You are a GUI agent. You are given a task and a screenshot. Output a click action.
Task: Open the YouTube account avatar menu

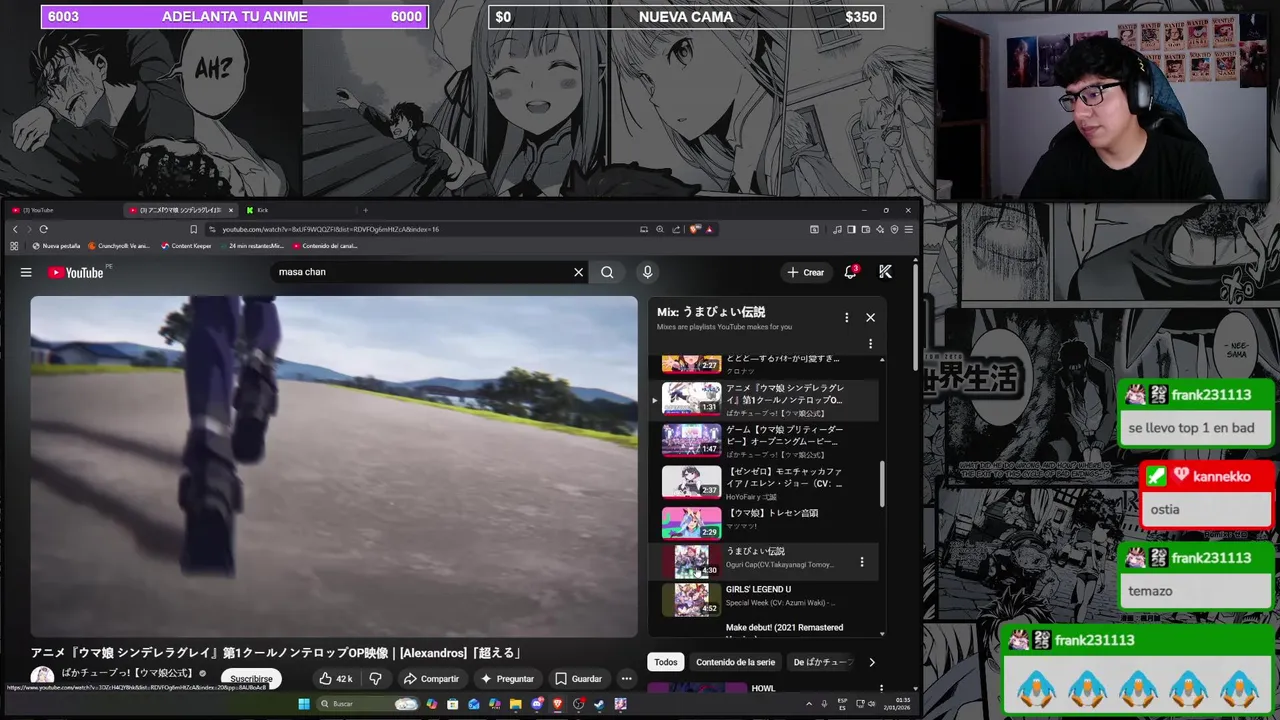[x=885, y=272]
